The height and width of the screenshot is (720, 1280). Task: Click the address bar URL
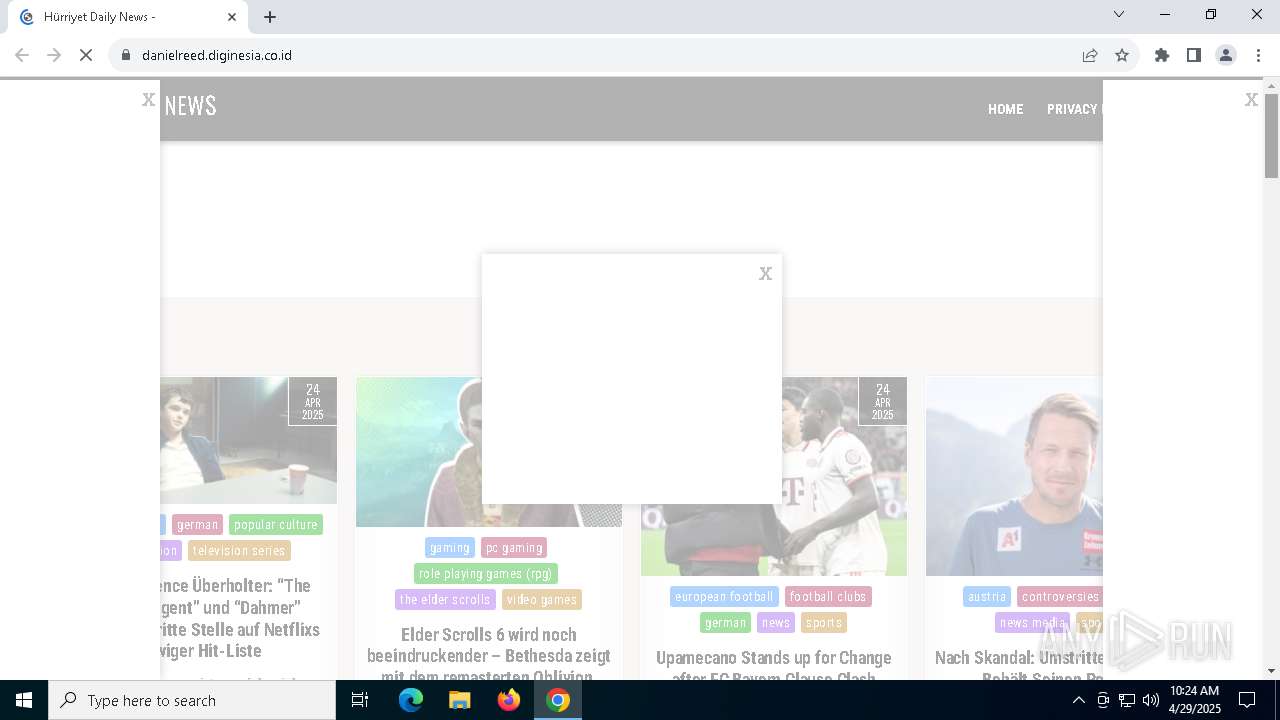coord(217,55)
